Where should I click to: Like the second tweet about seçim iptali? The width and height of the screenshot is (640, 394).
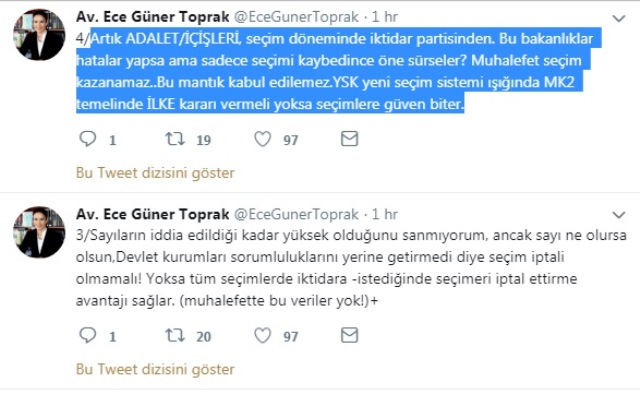(x=262, y=335)
